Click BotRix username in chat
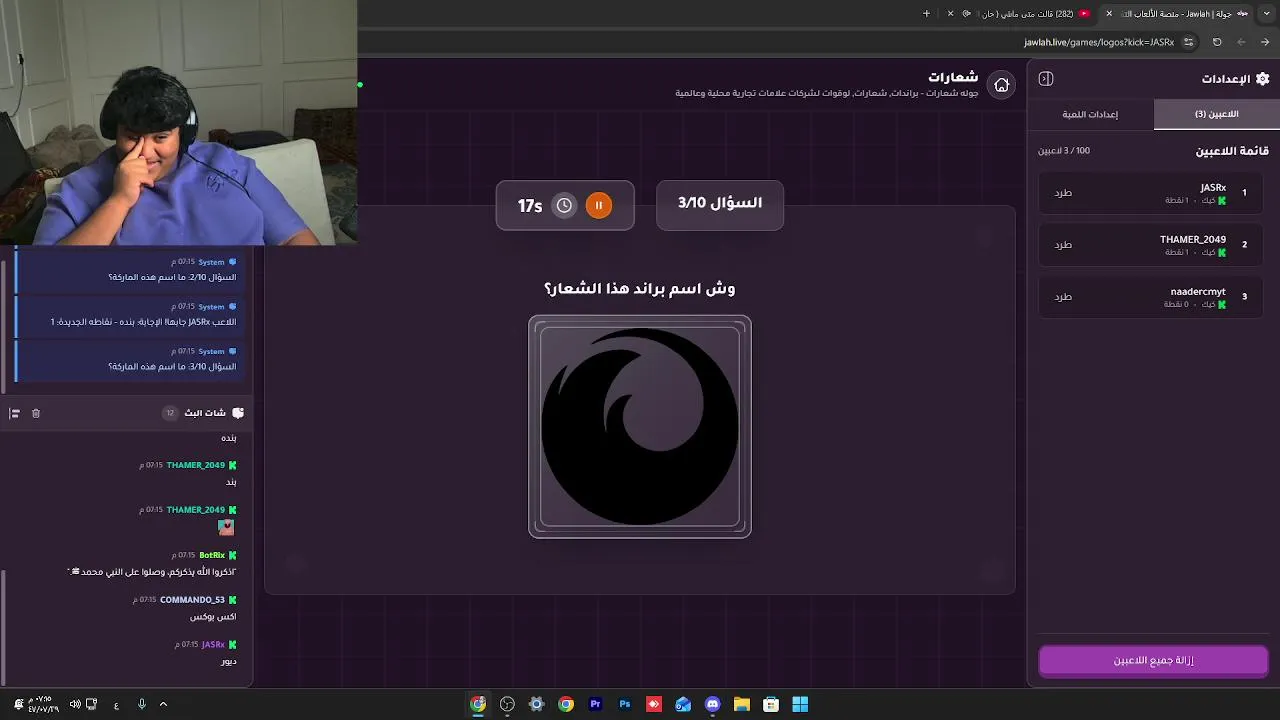The height and width of the screenshot is (720, 1280). [212, 555]
